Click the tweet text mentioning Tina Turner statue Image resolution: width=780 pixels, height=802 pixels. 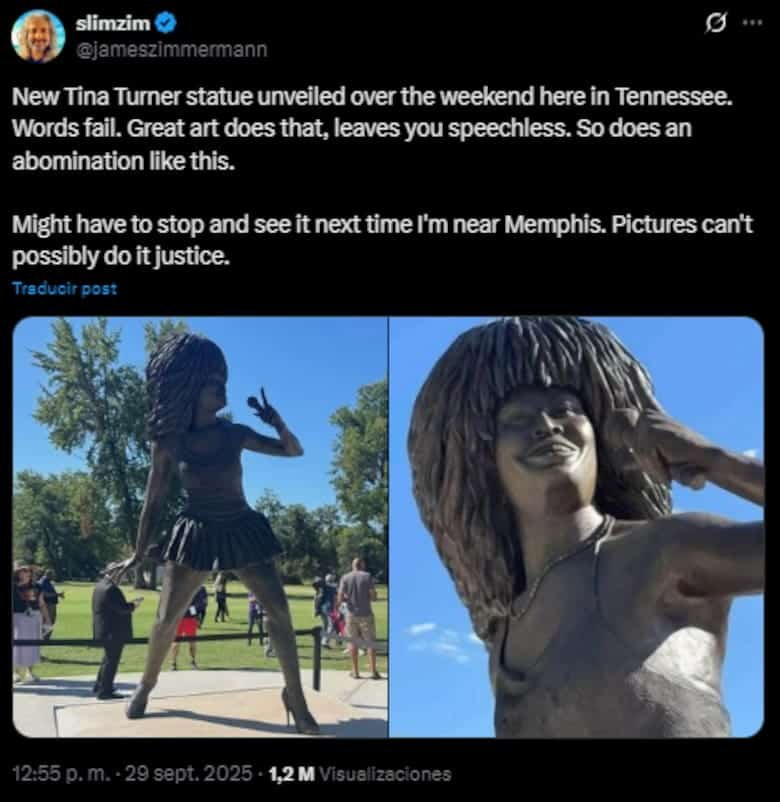click(x=372, y=128)
